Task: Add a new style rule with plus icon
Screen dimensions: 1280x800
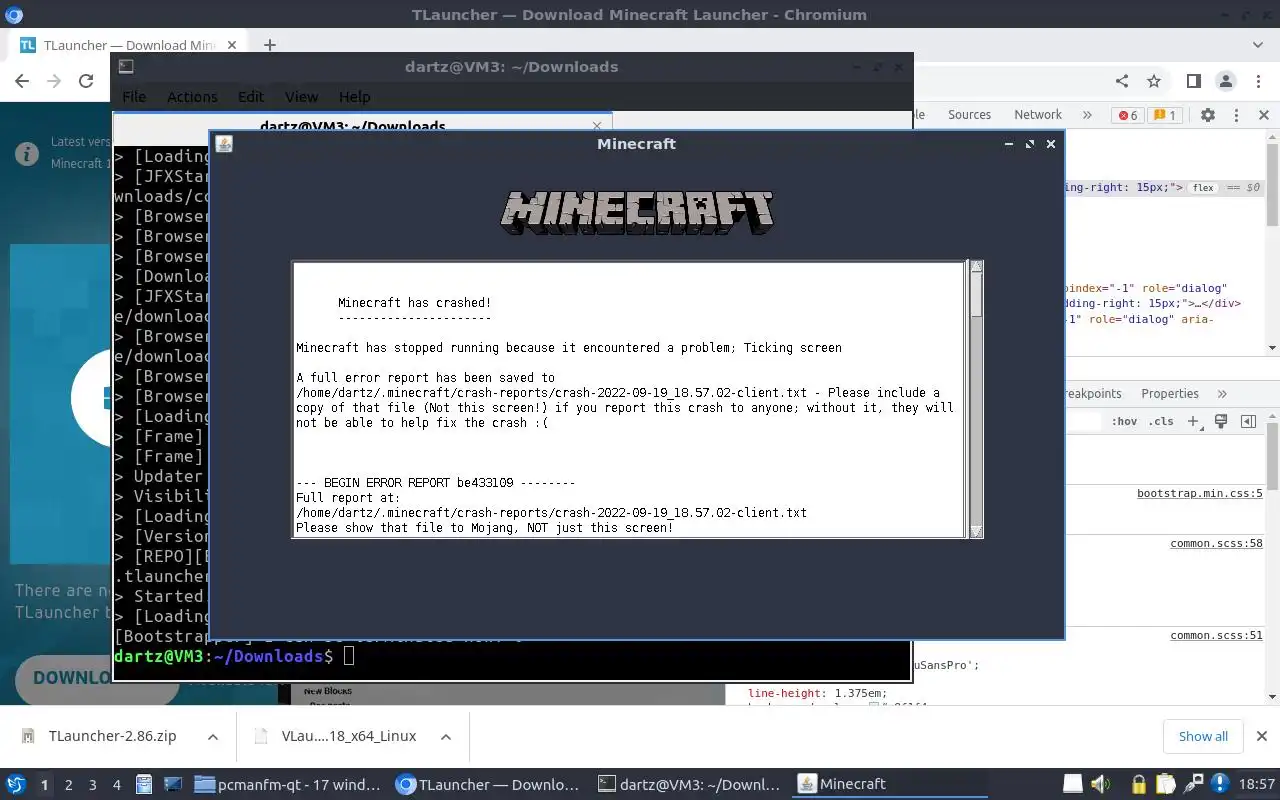Action: [x=1194, y=422]
